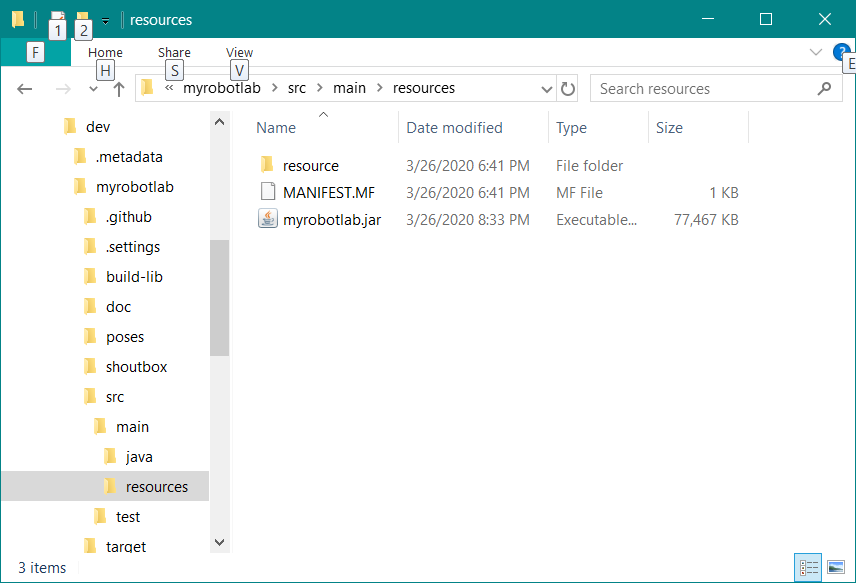856x583 pixels.
Task: Select test folder in tree
Action: click(128, 517)
